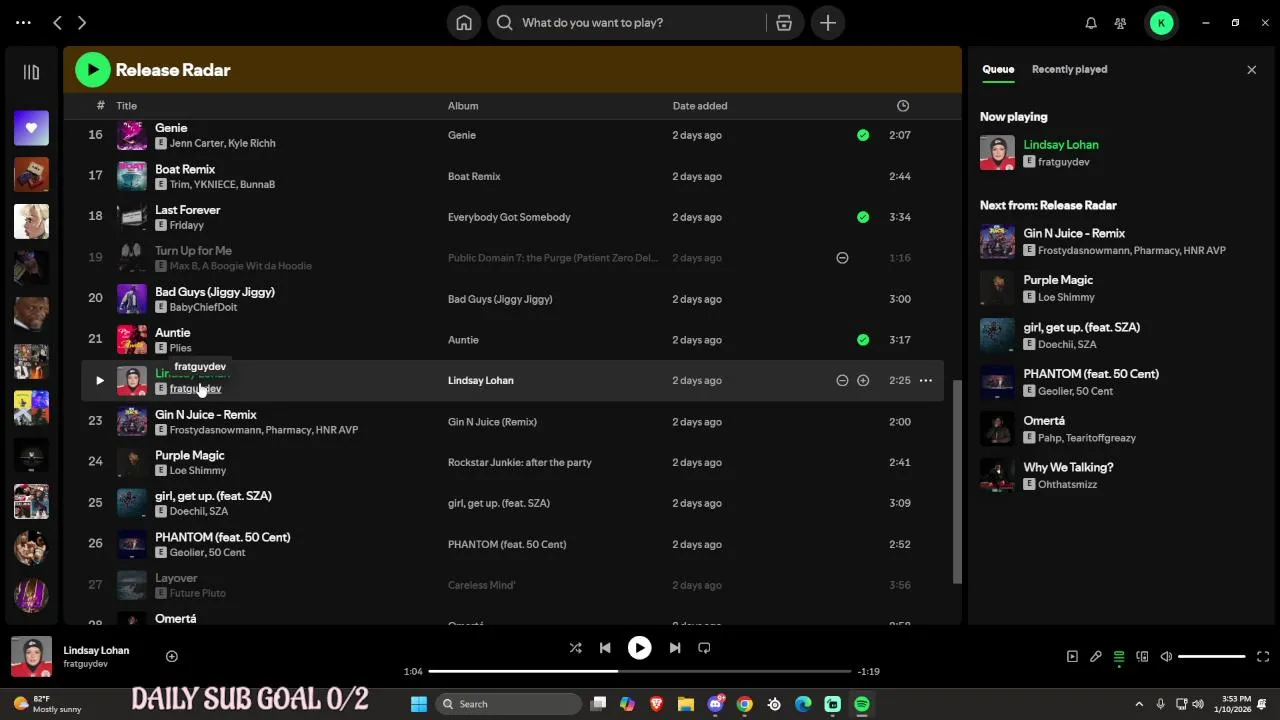1280x720 pixels.
Task: Open more options for Lindsay Lohan row
Action: pyautogui.click(x=926, y=381)
